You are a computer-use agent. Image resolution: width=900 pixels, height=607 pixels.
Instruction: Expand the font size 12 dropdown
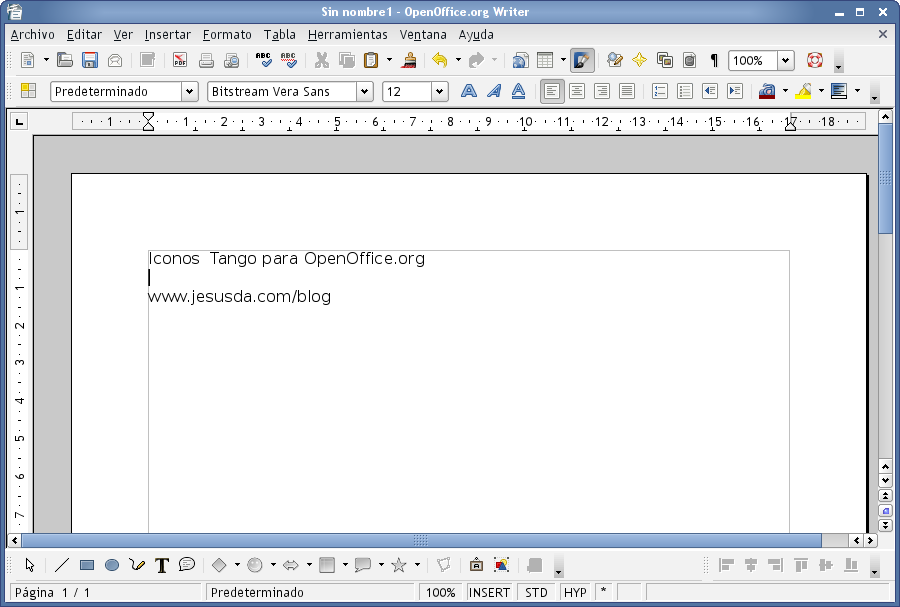click(439, 91)
